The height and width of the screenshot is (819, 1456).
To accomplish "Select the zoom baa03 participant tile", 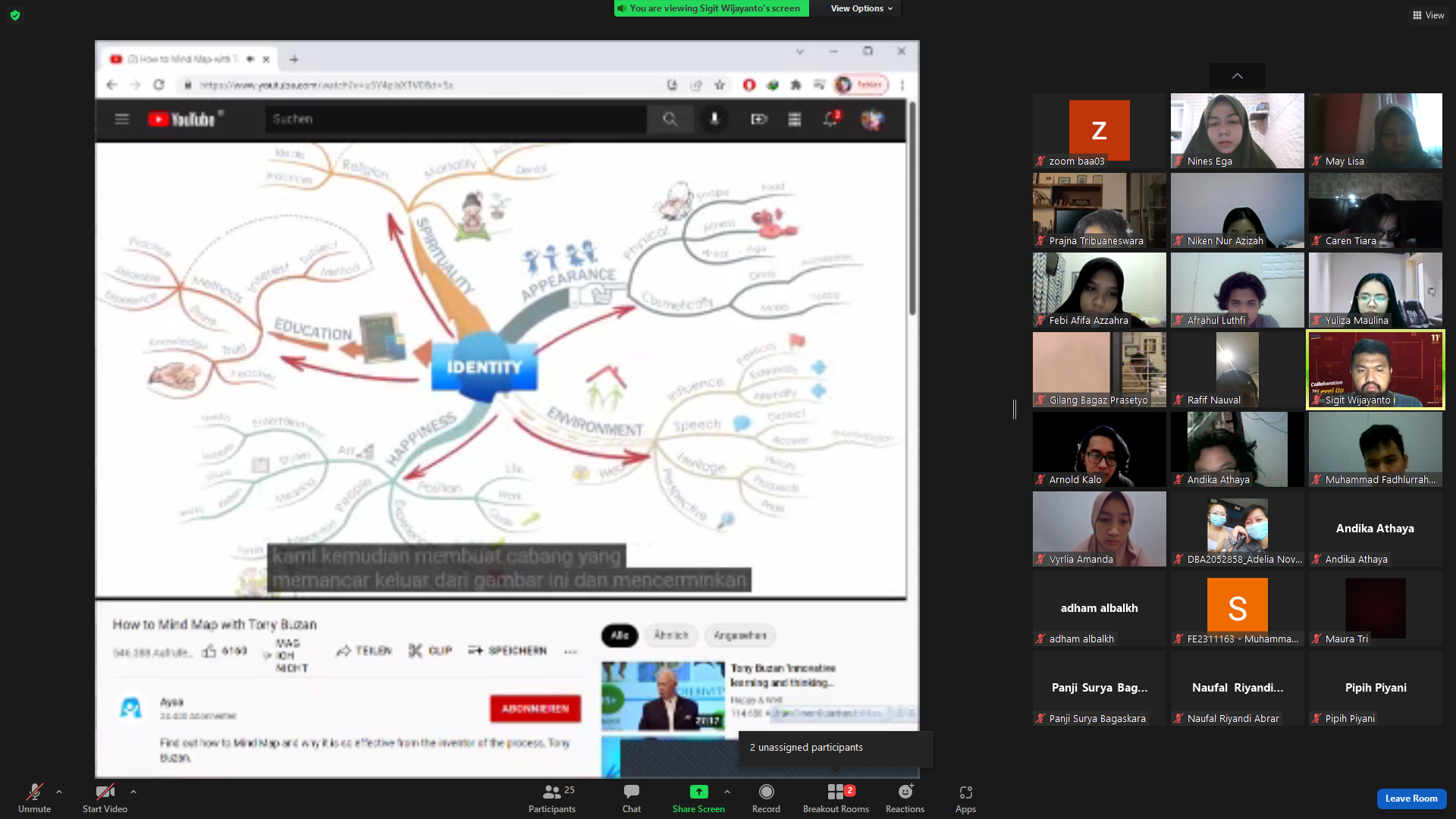I will click(1100, 130).
